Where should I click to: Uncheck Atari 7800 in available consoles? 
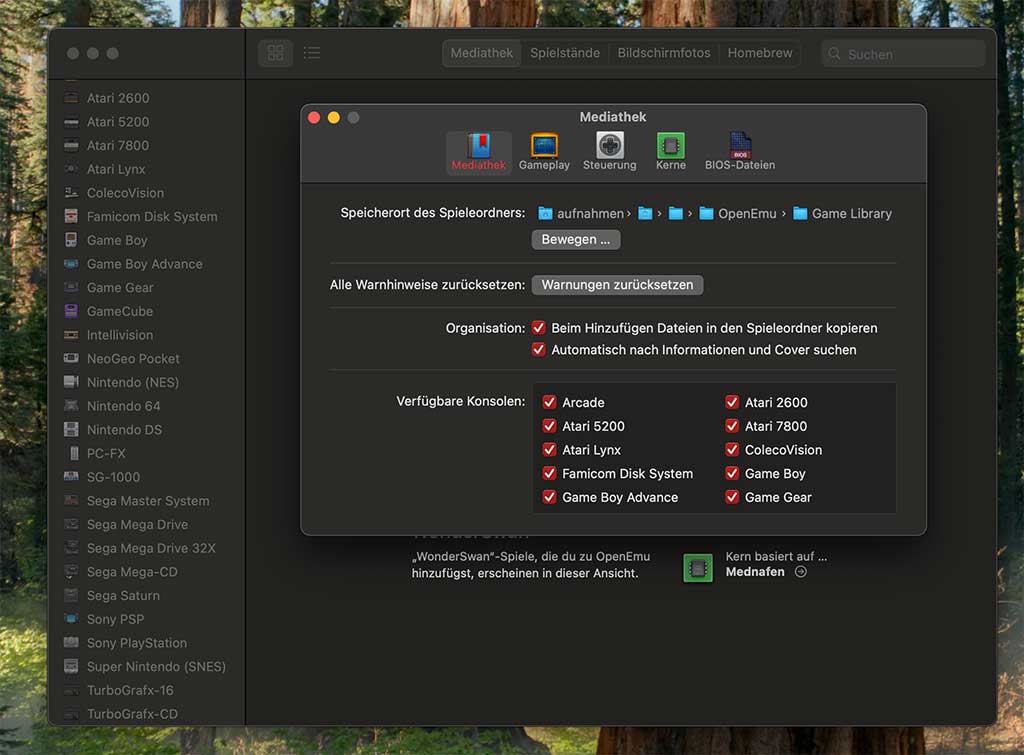pyautogui.click(x=732, y=426)
